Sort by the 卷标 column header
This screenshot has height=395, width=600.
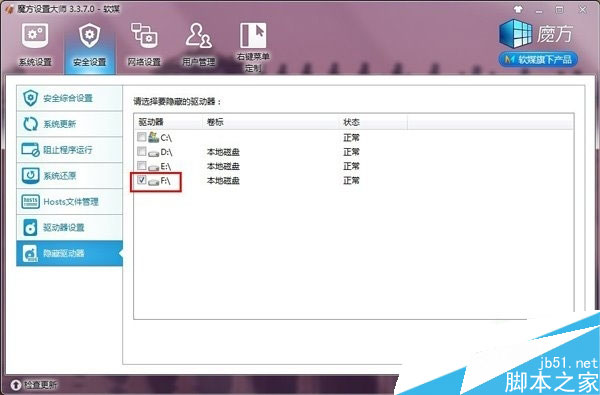(270, 122)
